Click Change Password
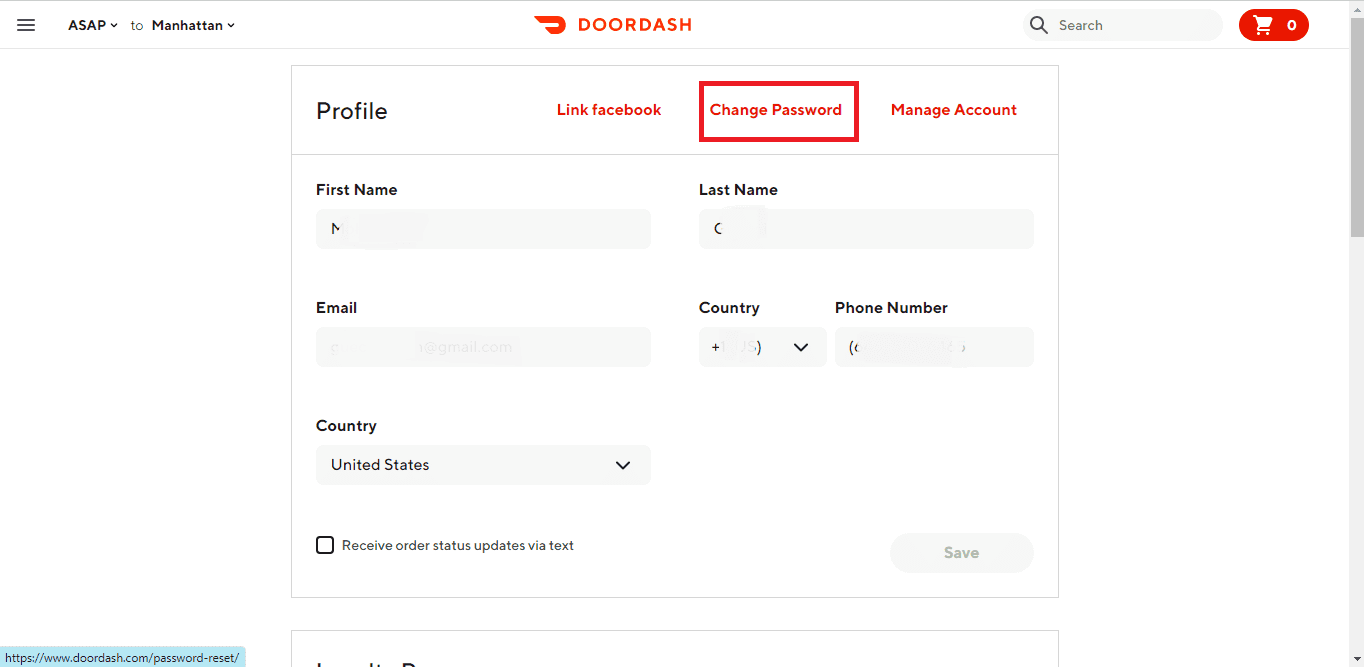The width and height of the screenshot is (1364, 667). pos(776,110)
